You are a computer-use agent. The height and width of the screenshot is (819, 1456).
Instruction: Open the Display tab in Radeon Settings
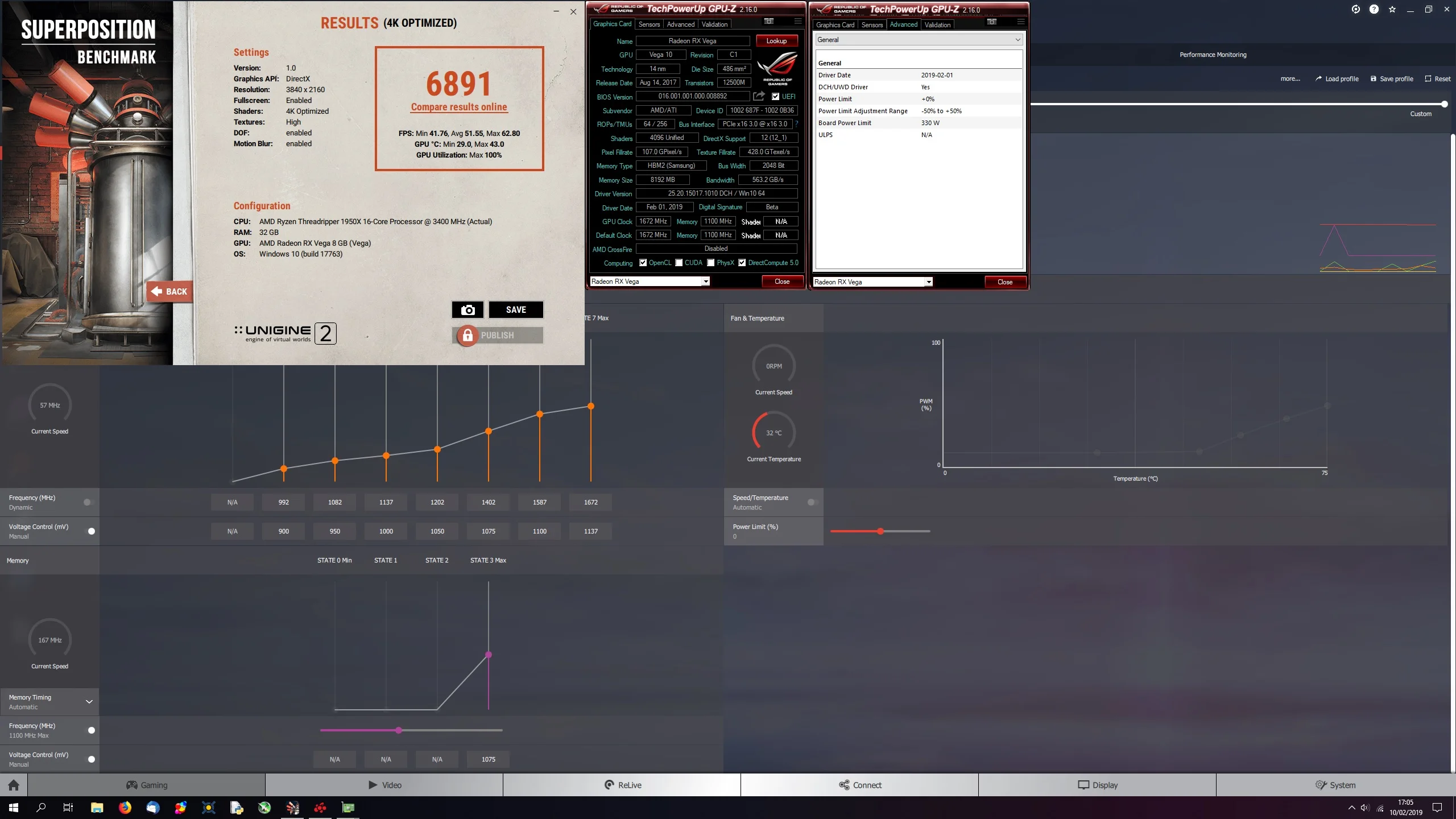click(1097, 785)
